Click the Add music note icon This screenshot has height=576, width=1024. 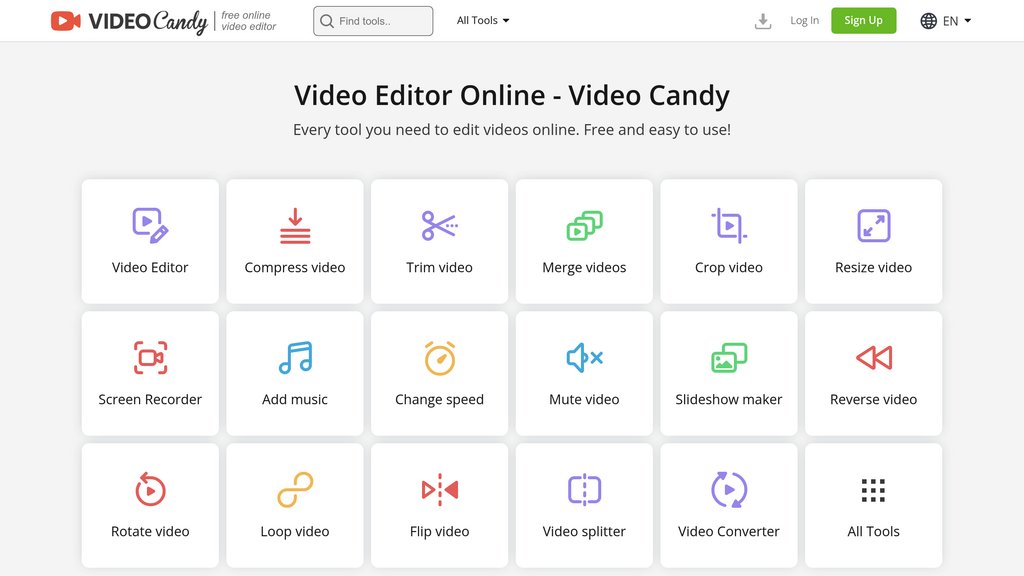294,357
